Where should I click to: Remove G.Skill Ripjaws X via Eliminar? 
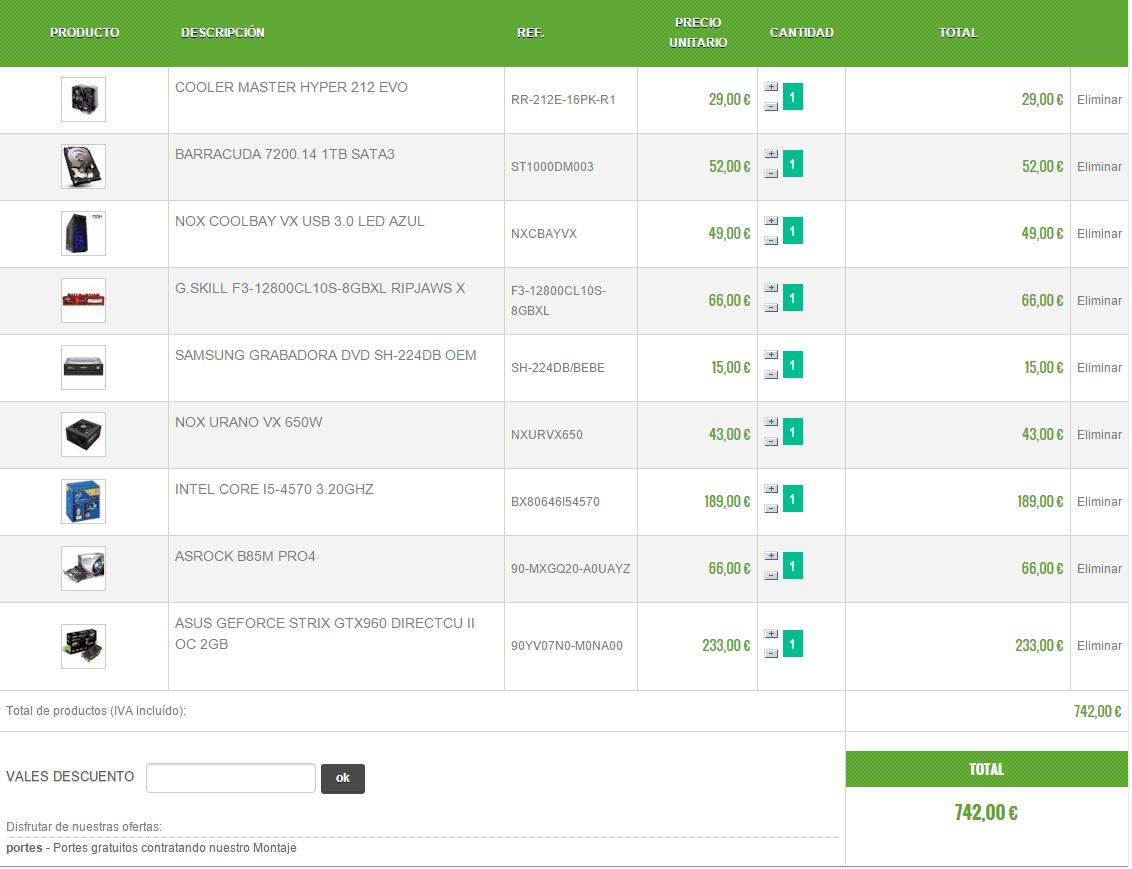coord(1099,301)
